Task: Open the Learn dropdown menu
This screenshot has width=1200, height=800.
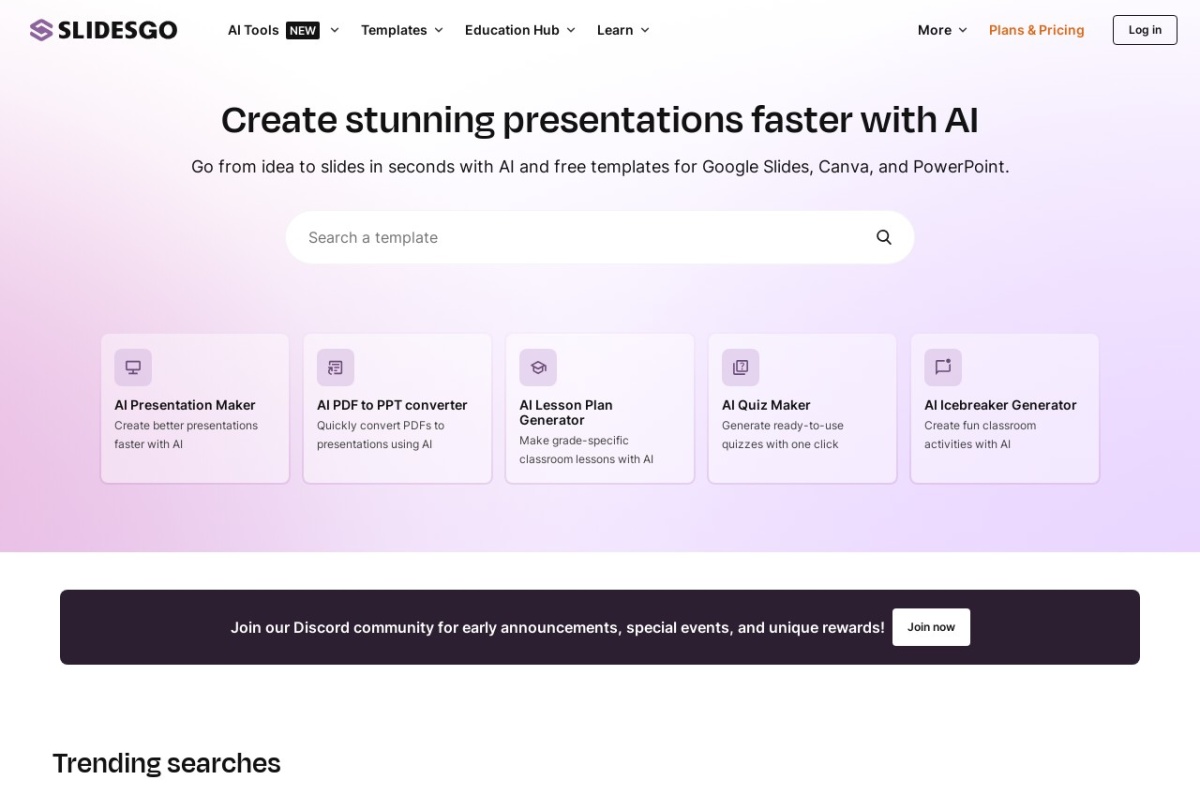Action: click(623, 30)
